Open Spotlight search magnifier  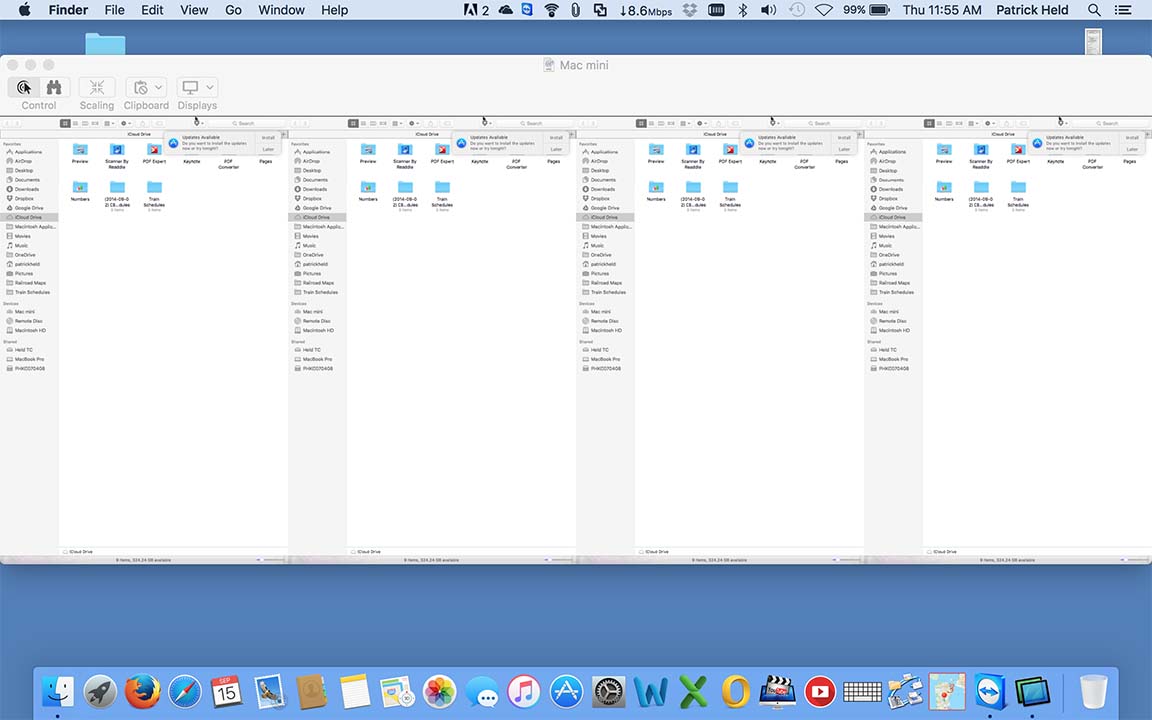point(1094,10)
